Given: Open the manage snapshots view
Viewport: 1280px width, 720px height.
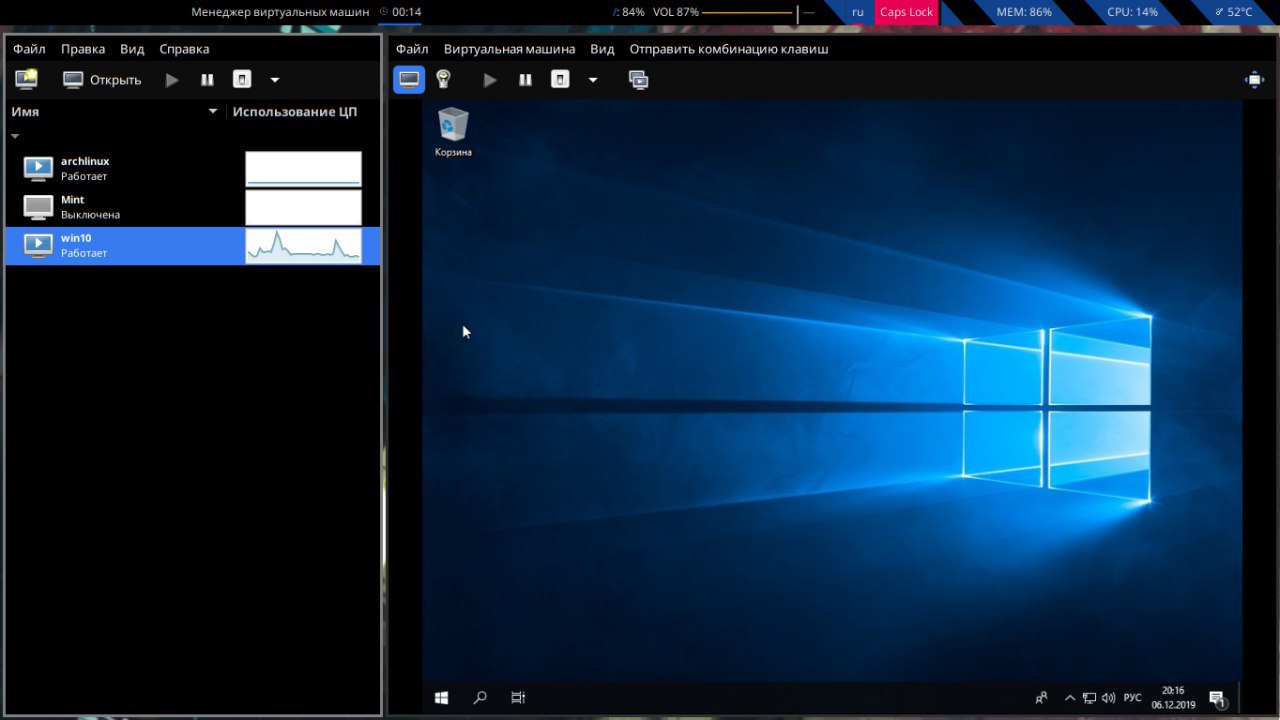Looking at the screenshot, I should tap(638, 80).
